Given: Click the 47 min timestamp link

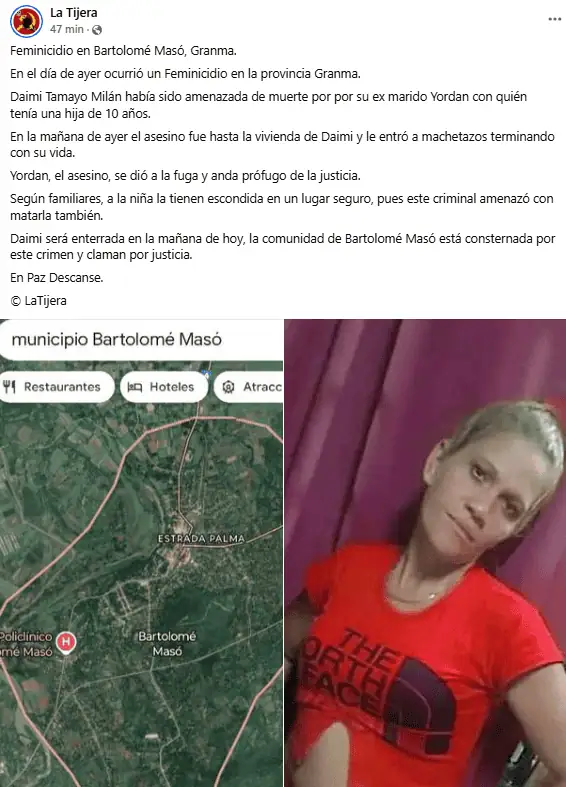Looking at the screenshot, I should pyautogui.click(x=67, y=30).
